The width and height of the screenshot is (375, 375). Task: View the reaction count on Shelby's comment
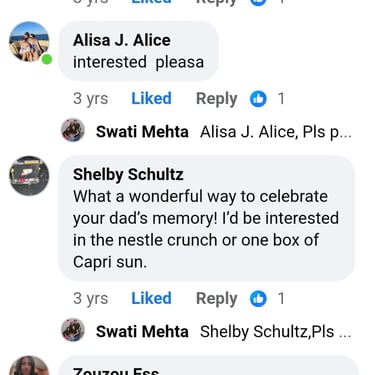(x=281, y=298)
